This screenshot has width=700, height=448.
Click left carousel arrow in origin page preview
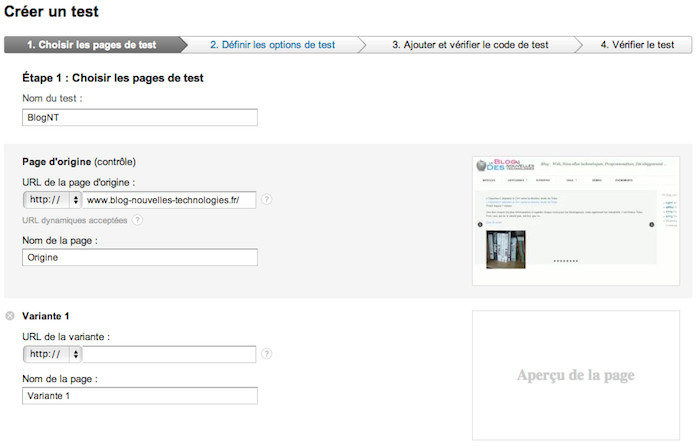click(x=478, y=224)
